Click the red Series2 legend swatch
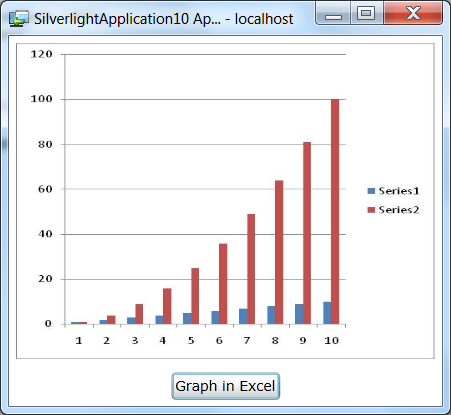The width and height of the screenshot is (451, 415). point(371,210)
